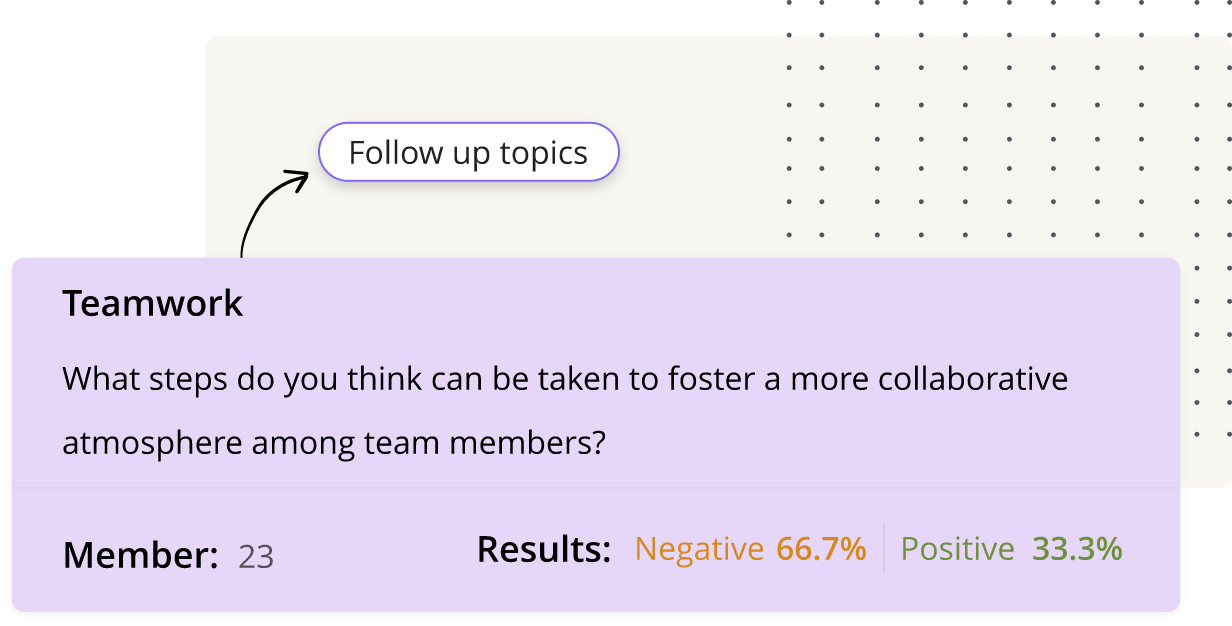Screen dimensions: 1232x626
Task: Click the collaborative atmosphere question text
Action: click(565, 411)
